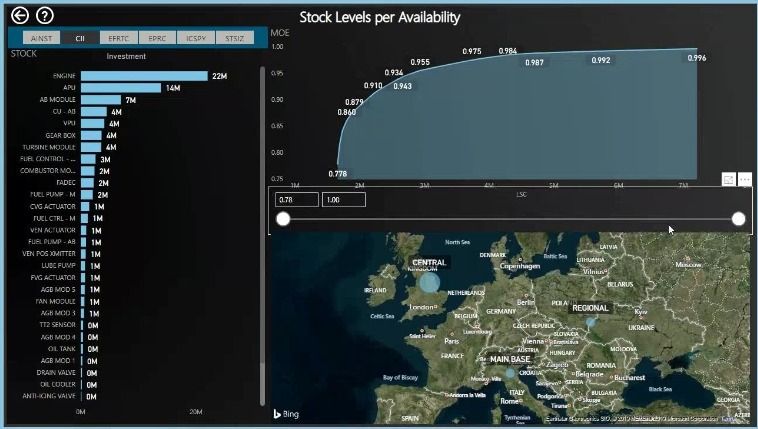This screenshot has height=429, width=758.
Task: Open the STSIZ tab
Action: [234, 38]
